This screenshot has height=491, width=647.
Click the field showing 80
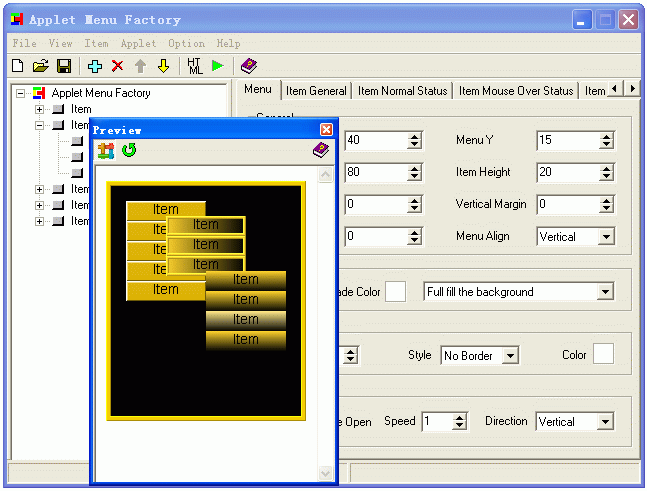(376, 172)
